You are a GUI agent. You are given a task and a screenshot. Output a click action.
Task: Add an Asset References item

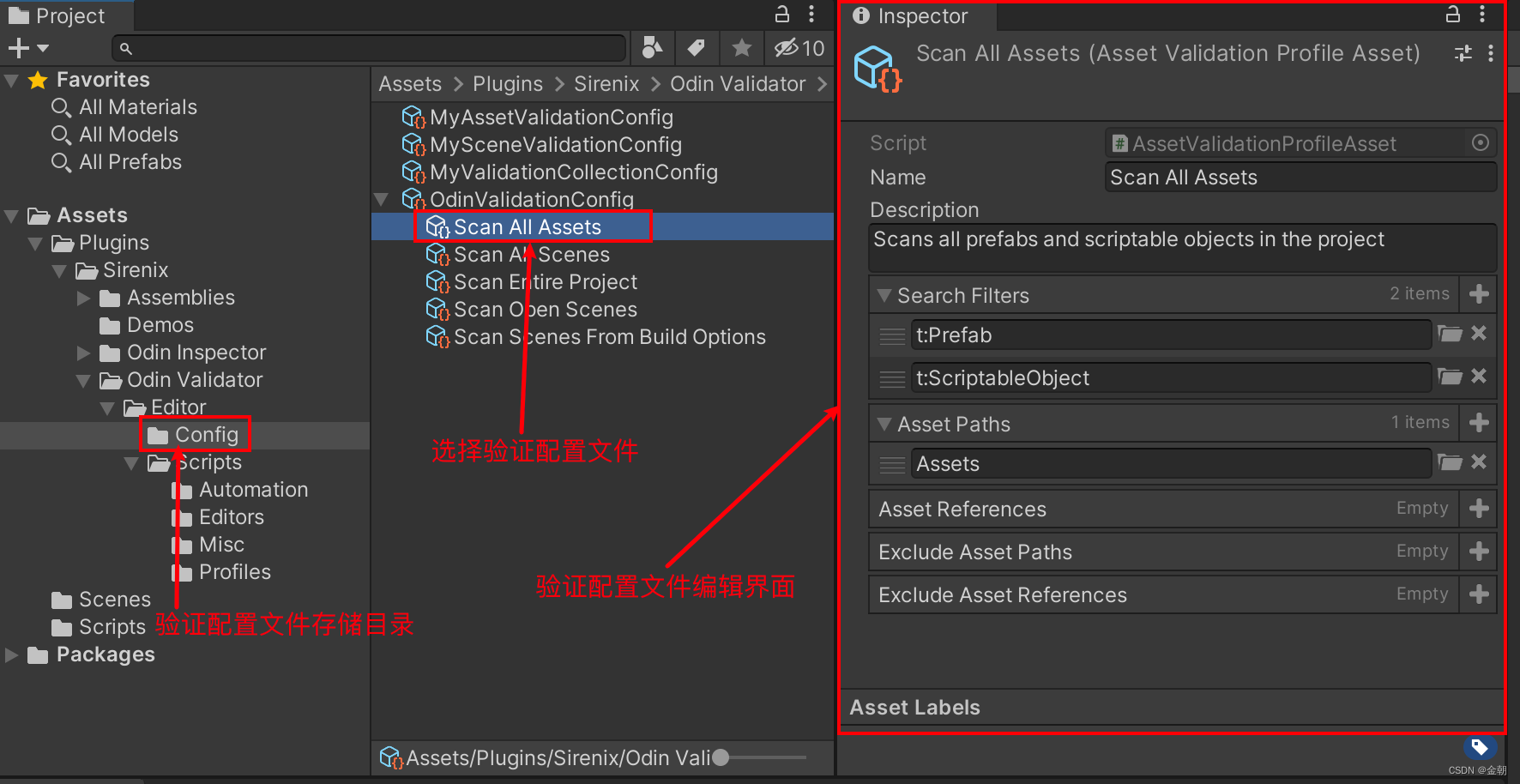[1479, 509]
